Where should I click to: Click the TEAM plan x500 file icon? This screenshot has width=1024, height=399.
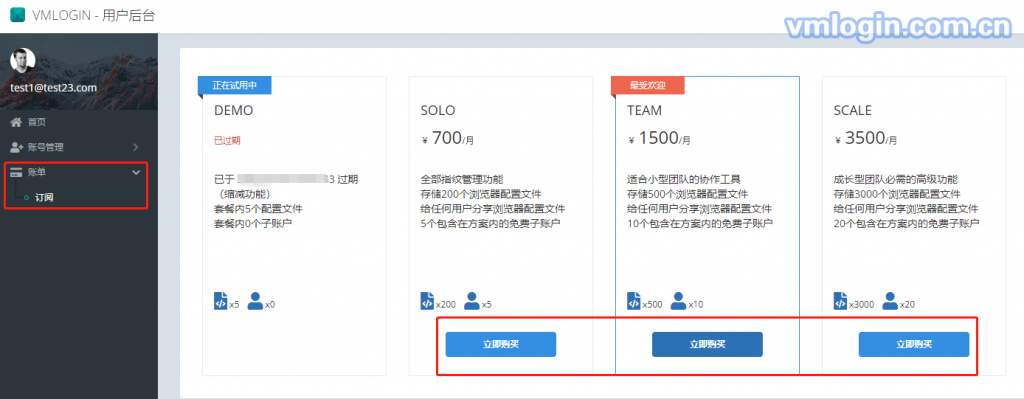coord(633,301)
